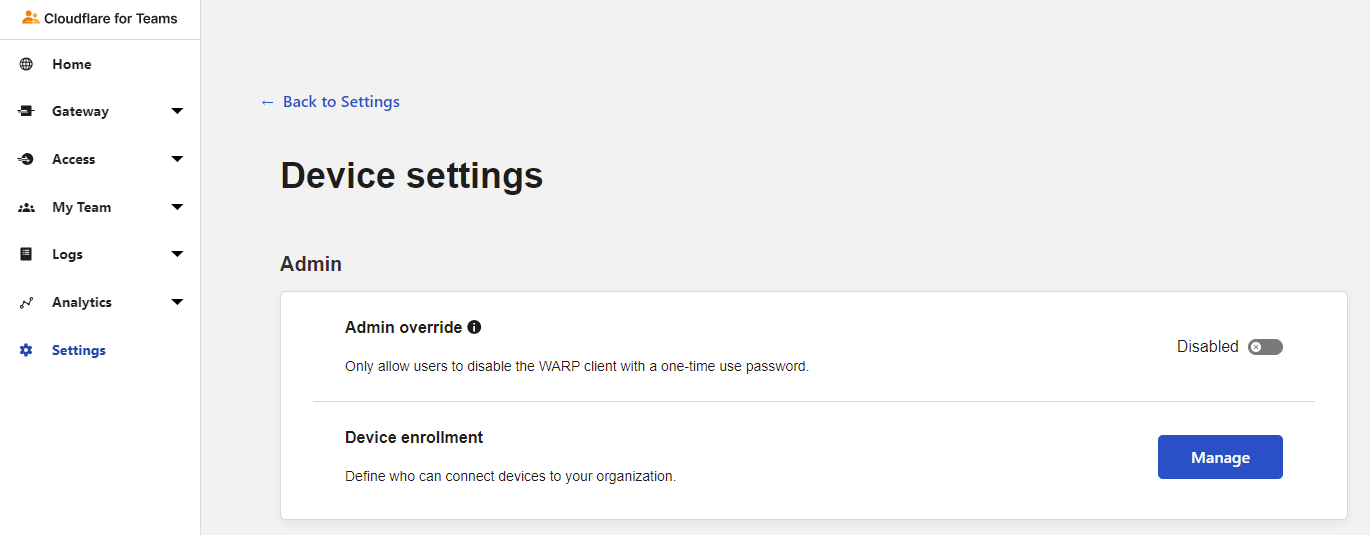Go back via Back to Settings link

[330, 102]
